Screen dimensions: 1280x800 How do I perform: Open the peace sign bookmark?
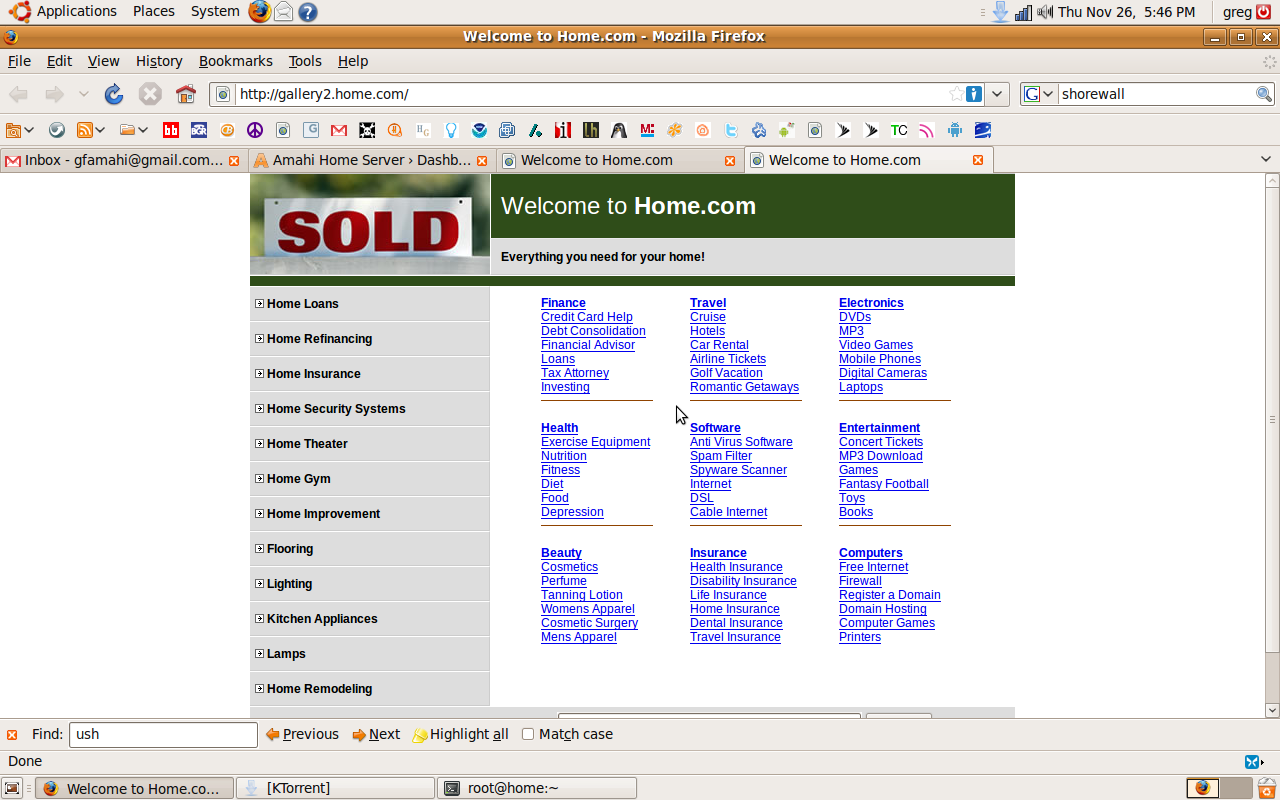pyautogui.click(x=255, y=130)
